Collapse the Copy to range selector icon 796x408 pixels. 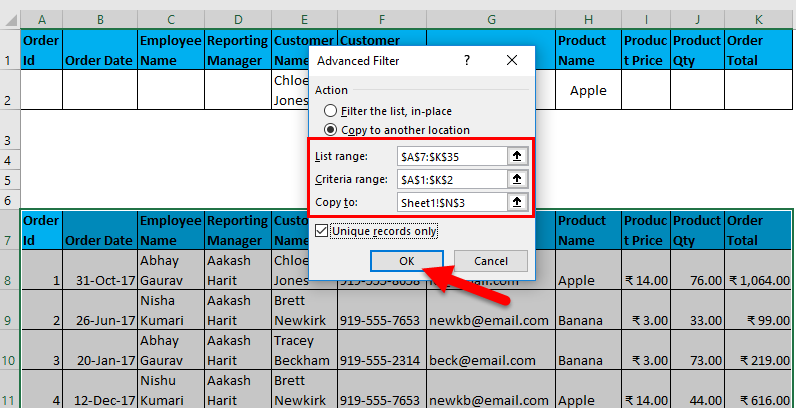517,202
